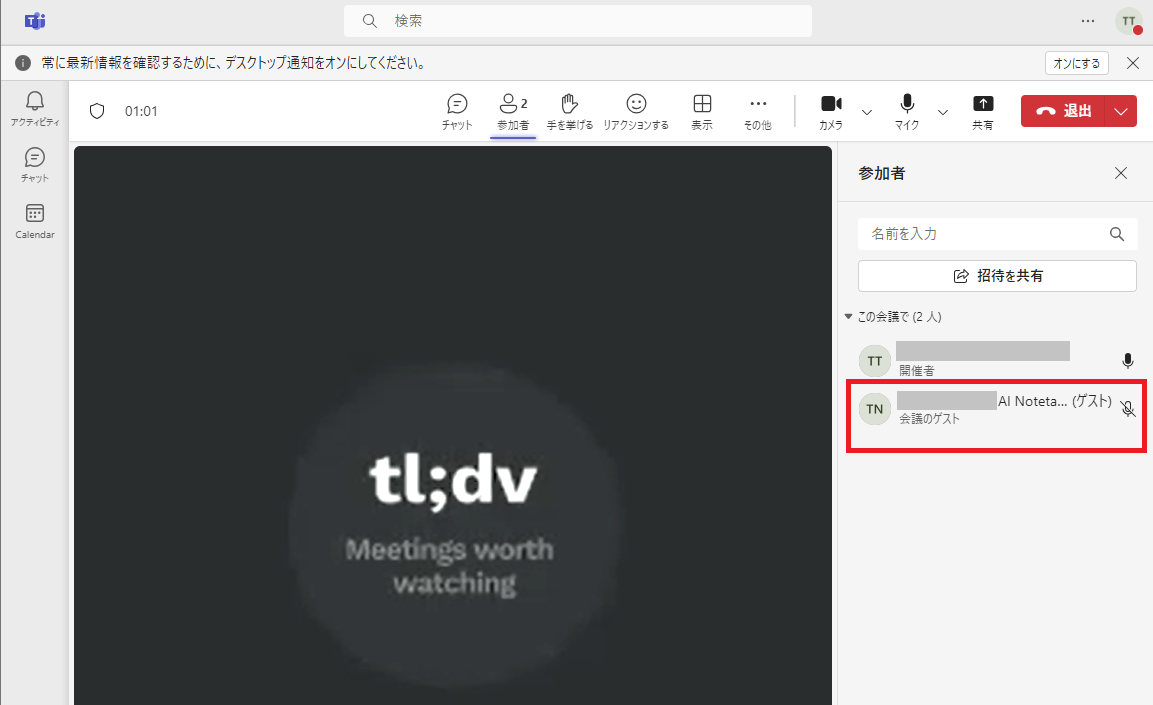
Task: Open the View layout options
Action: click(702, 111)
